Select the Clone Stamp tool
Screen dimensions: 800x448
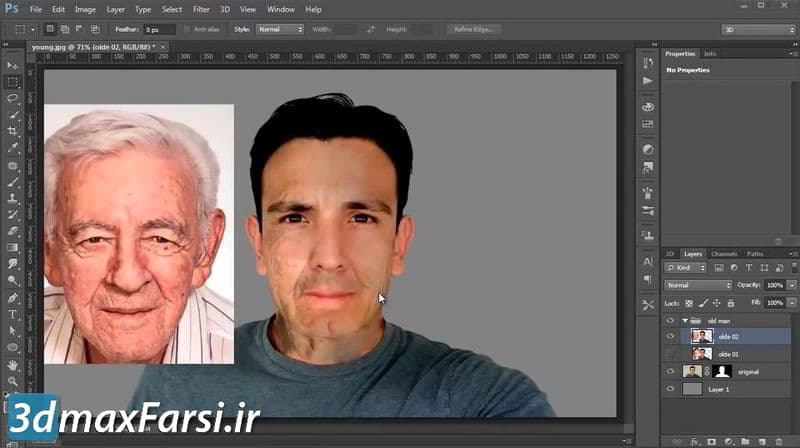click(13, 198)
